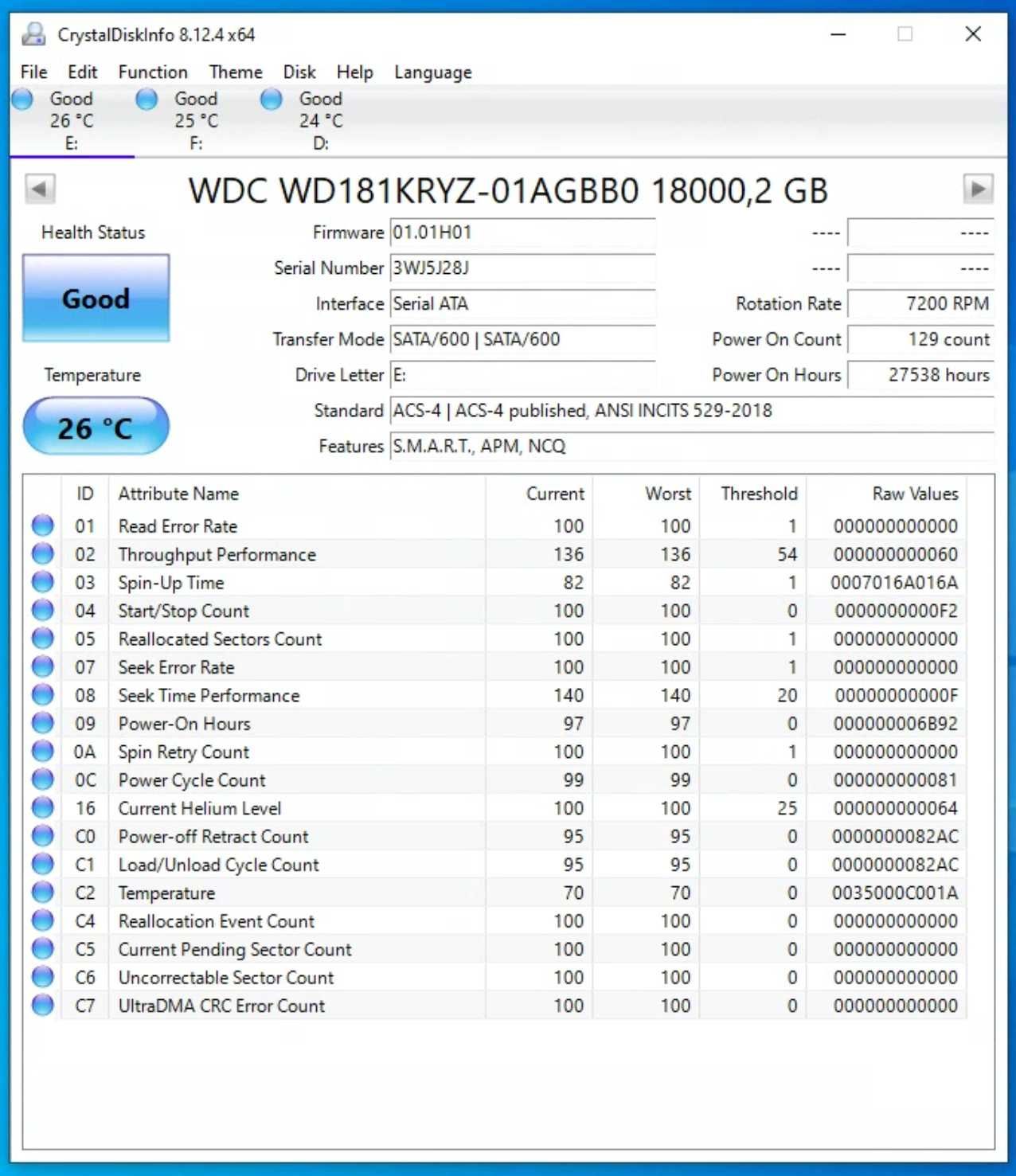
Task: Click the Interface field Serial ATA
Action: click(x=522, y=303)
